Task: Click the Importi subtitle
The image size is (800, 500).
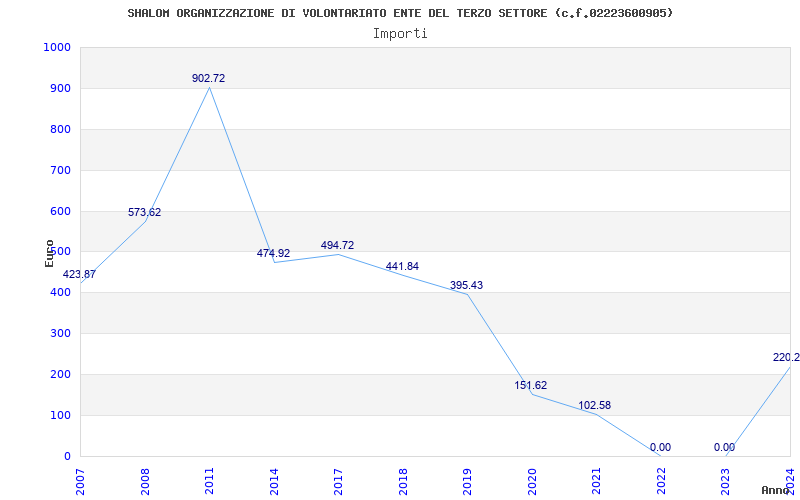Action: (400, 34)
